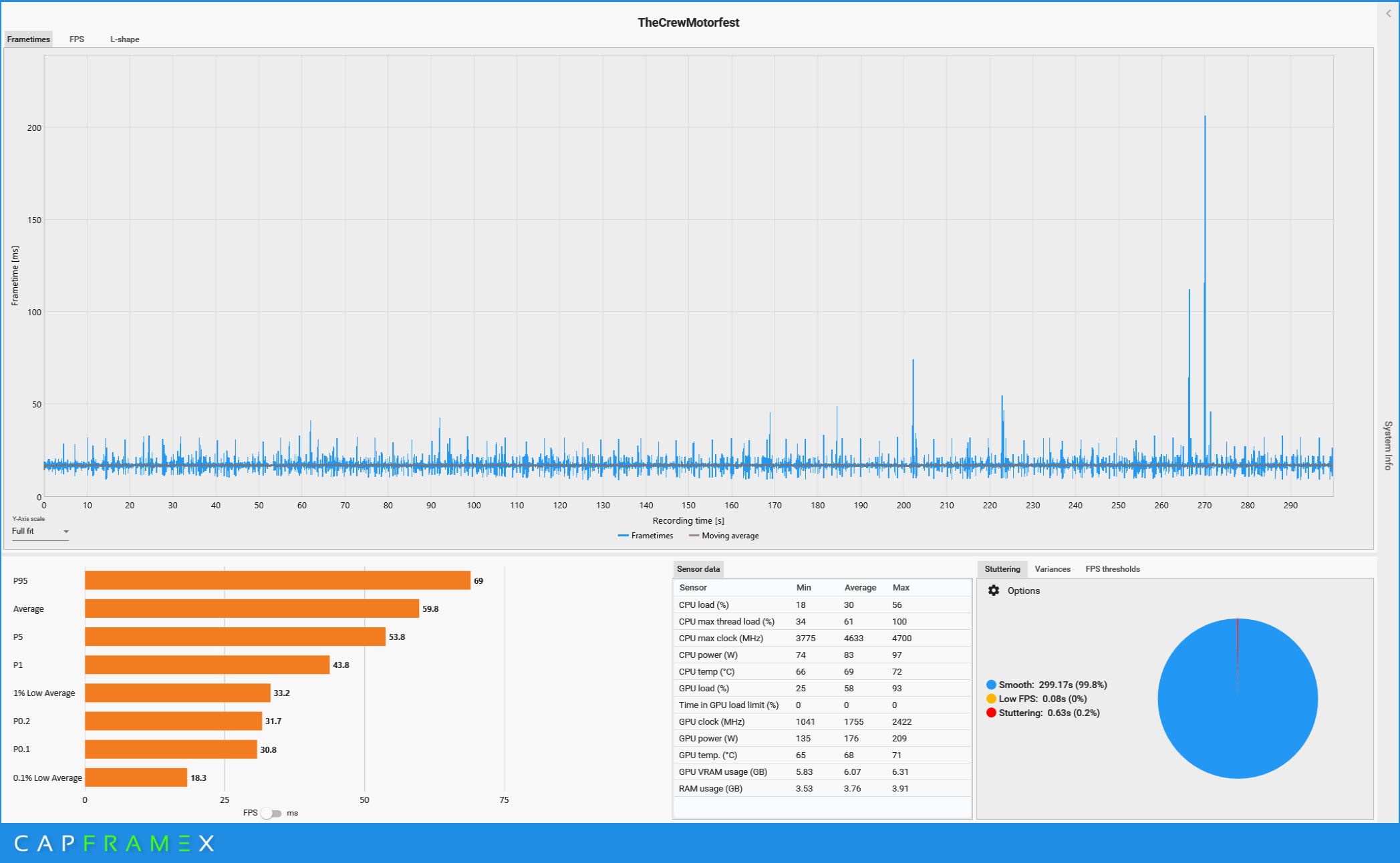Click the collapse chevron at top right

tap(1388, 13)
